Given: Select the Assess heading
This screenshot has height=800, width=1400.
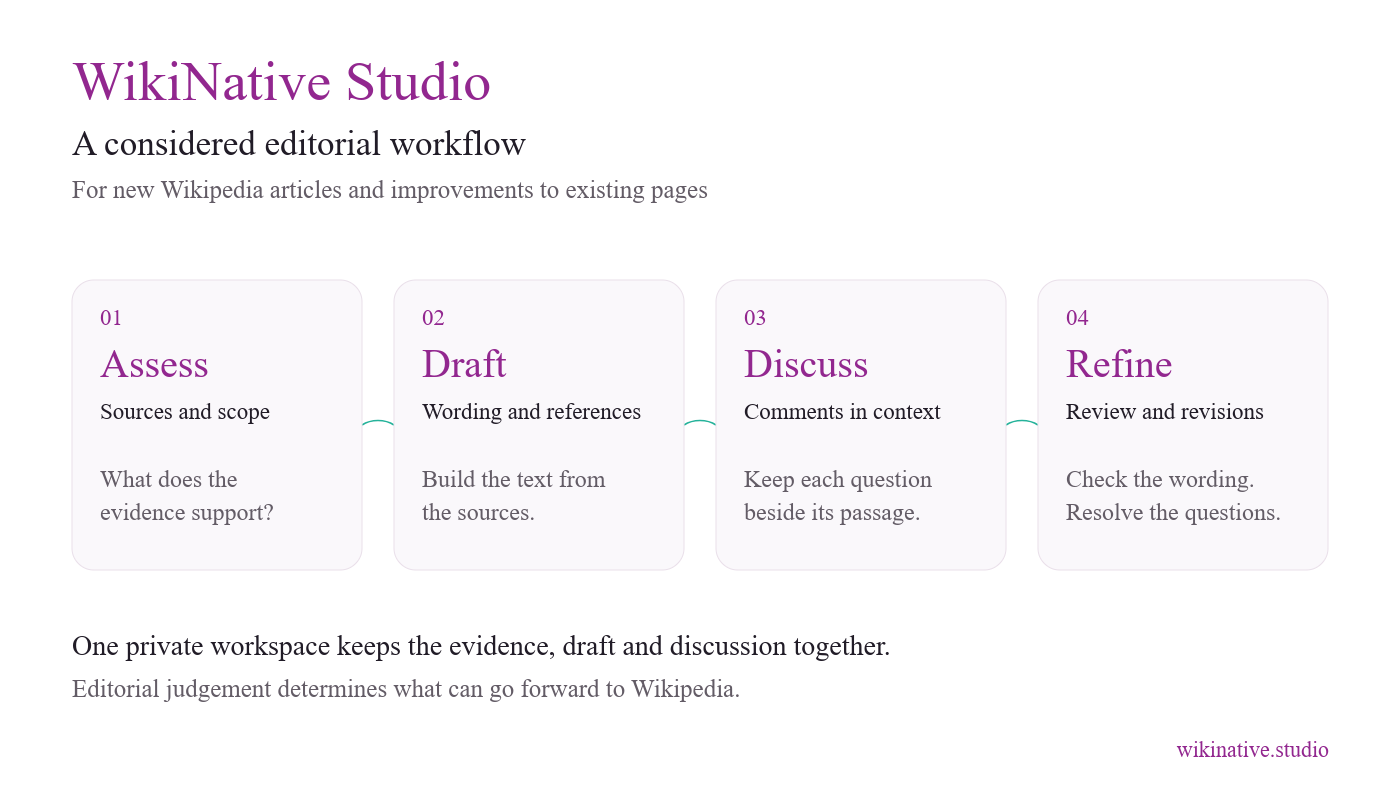Looking at the screenshot, I should tap(154, 364).
